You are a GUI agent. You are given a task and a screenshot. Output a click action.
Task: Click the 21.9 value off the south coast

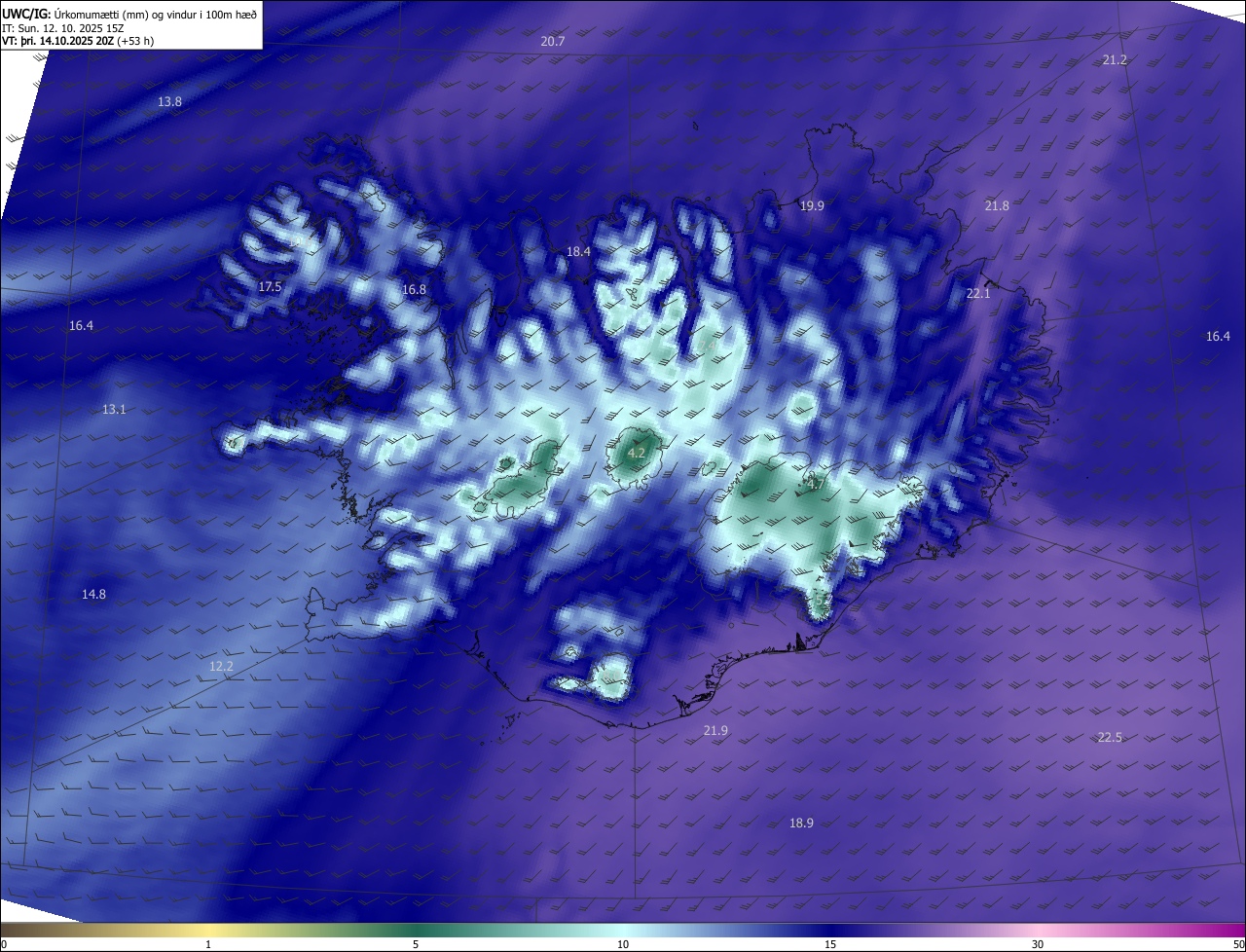[715, 731]
